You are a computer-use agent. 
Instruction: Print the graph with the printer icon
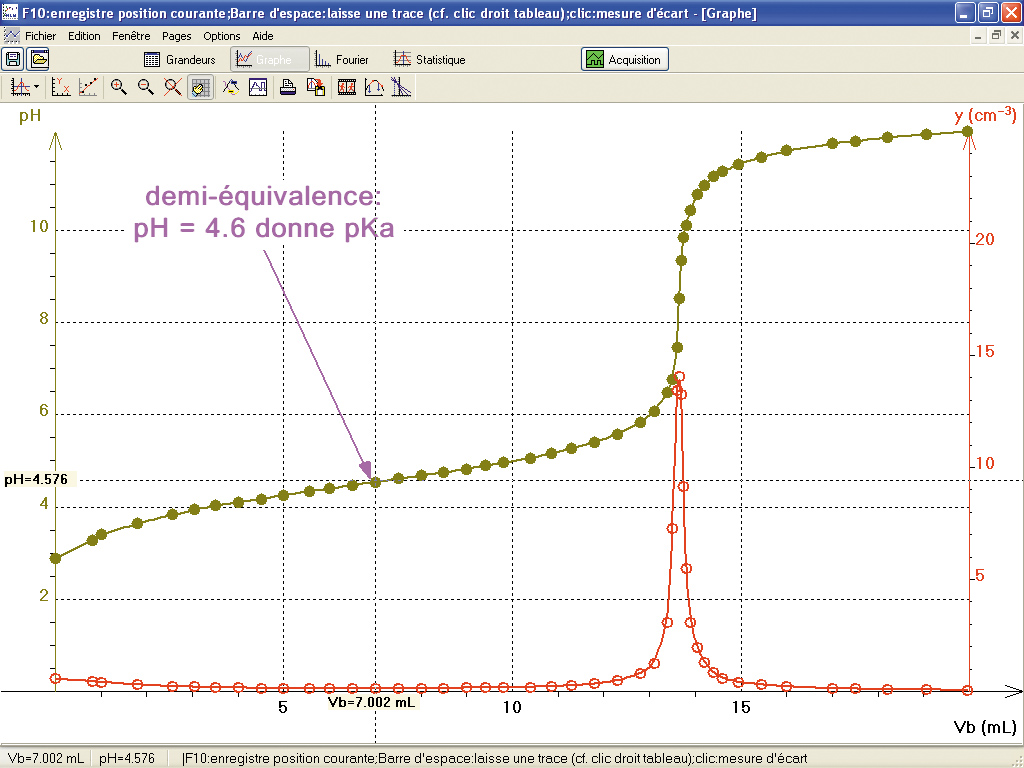[x=288, y=87]
